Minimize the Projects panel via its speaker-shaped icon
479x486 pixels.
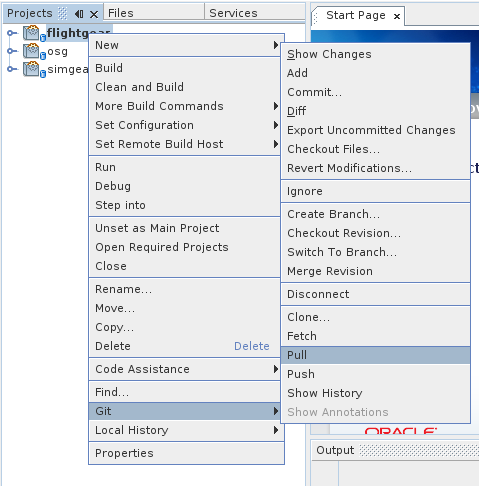tap(79, 14)
